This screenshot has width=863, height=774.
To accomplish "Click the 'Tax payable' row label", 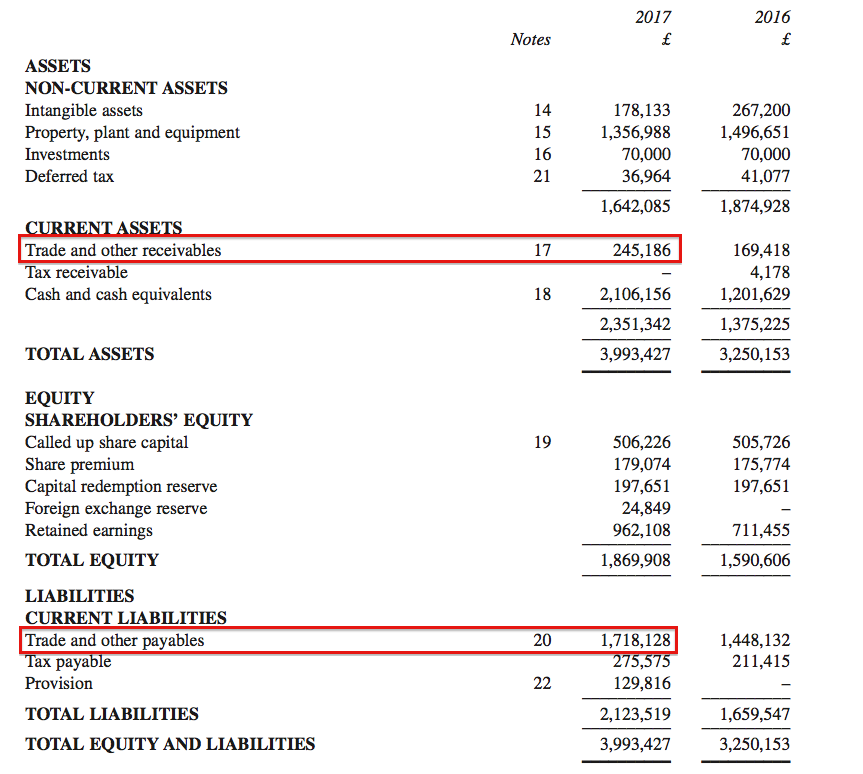I will point(68,662).
